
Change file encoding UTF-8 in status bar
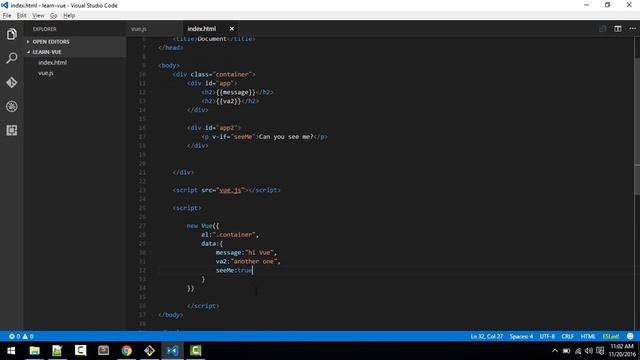point(547,336)
